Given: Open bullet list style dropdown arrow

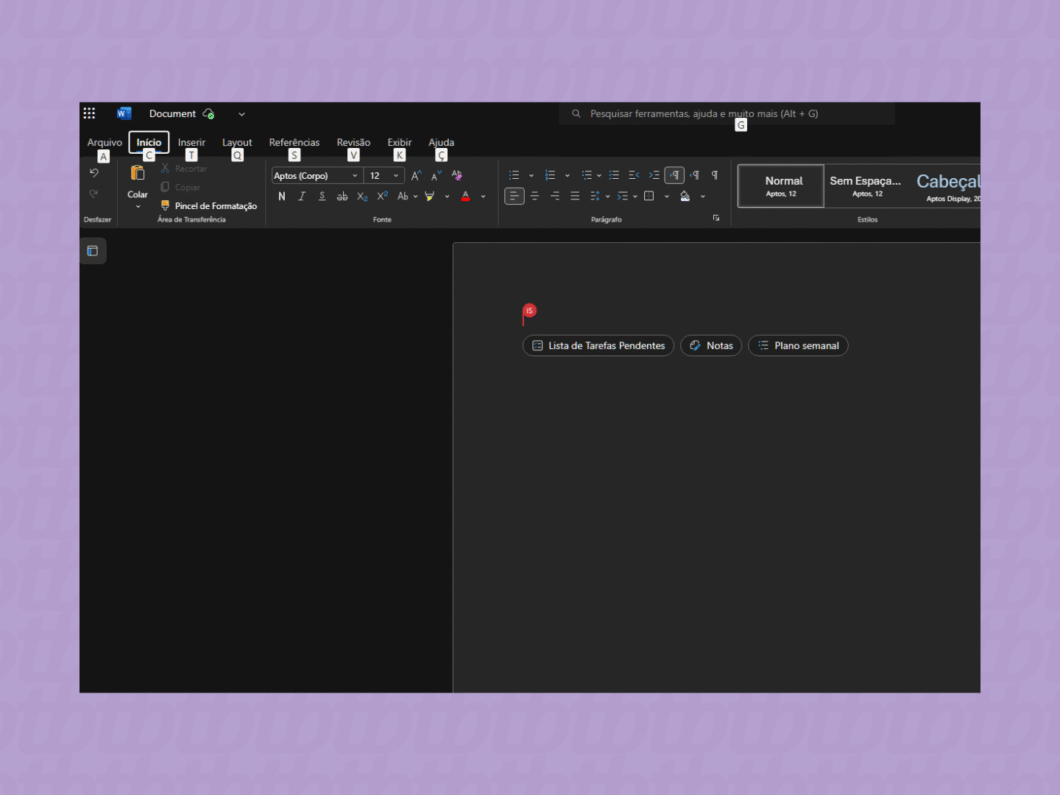Looking at the screenshot, I should tap(531, 176).
